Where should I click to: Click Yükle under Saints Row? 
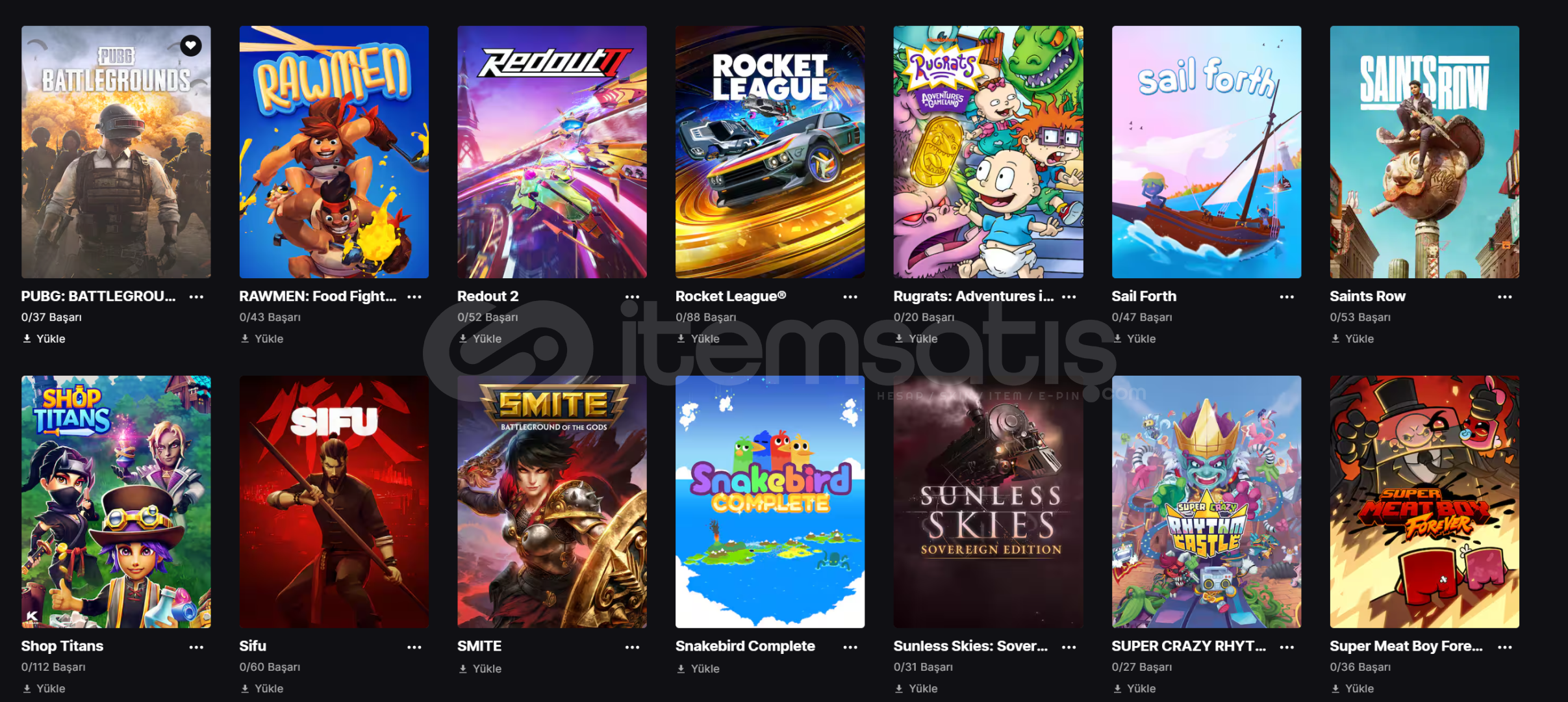pyautogui.click(x=1353, y=339)
